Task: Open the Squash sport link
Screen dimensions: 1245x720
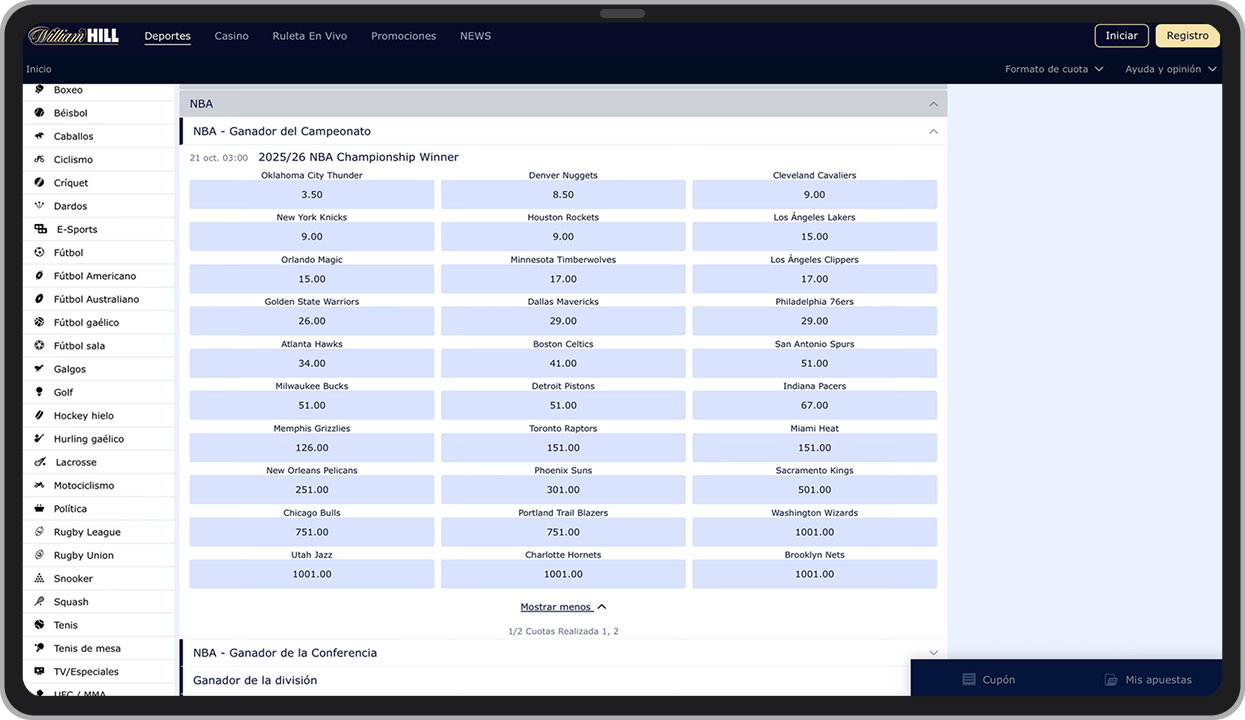Action: pyautogui.click(x=71, y=602)
